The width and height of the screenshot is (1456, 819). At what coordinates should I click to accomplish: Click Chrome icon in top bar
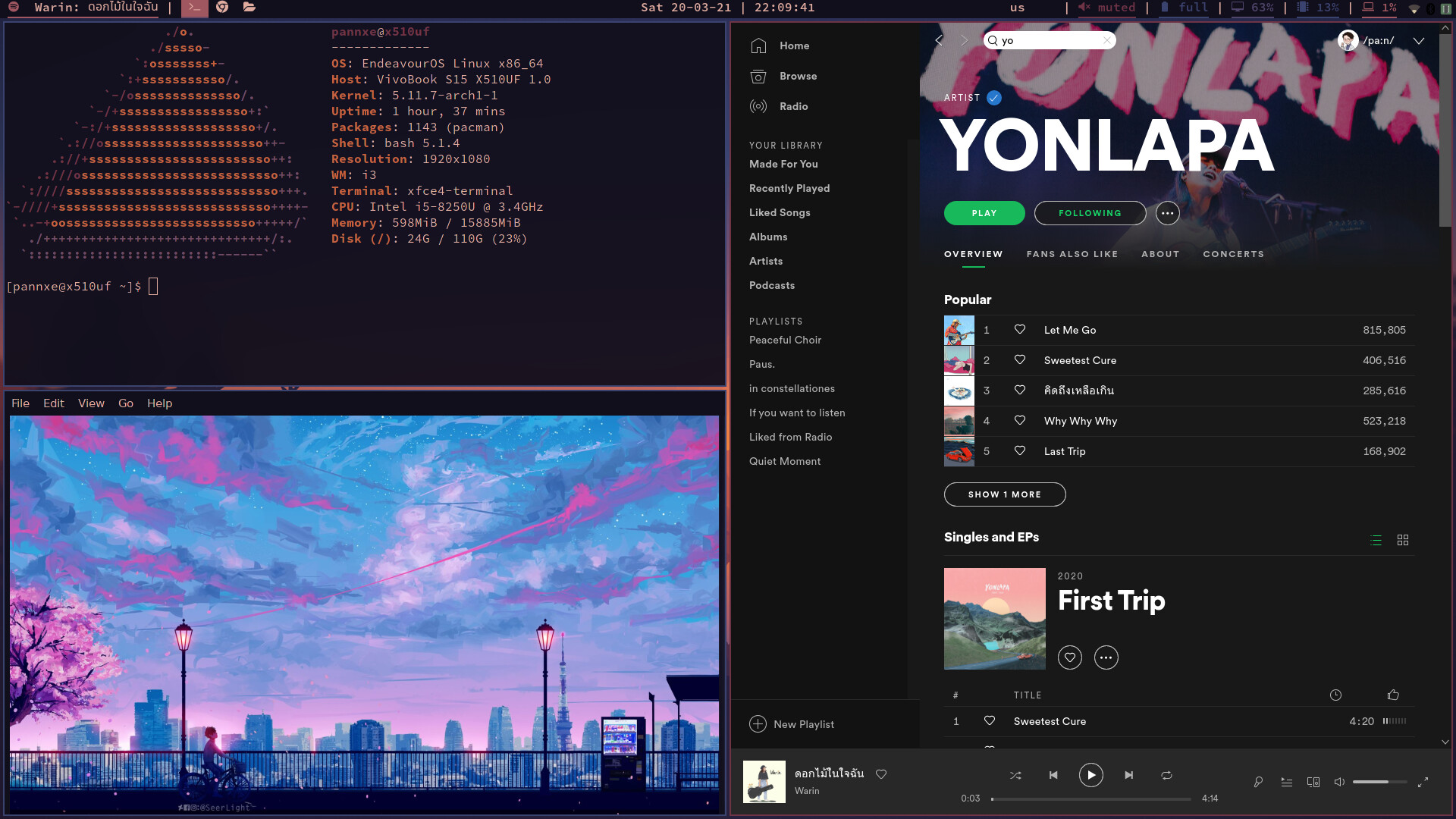tap(222, 8)
